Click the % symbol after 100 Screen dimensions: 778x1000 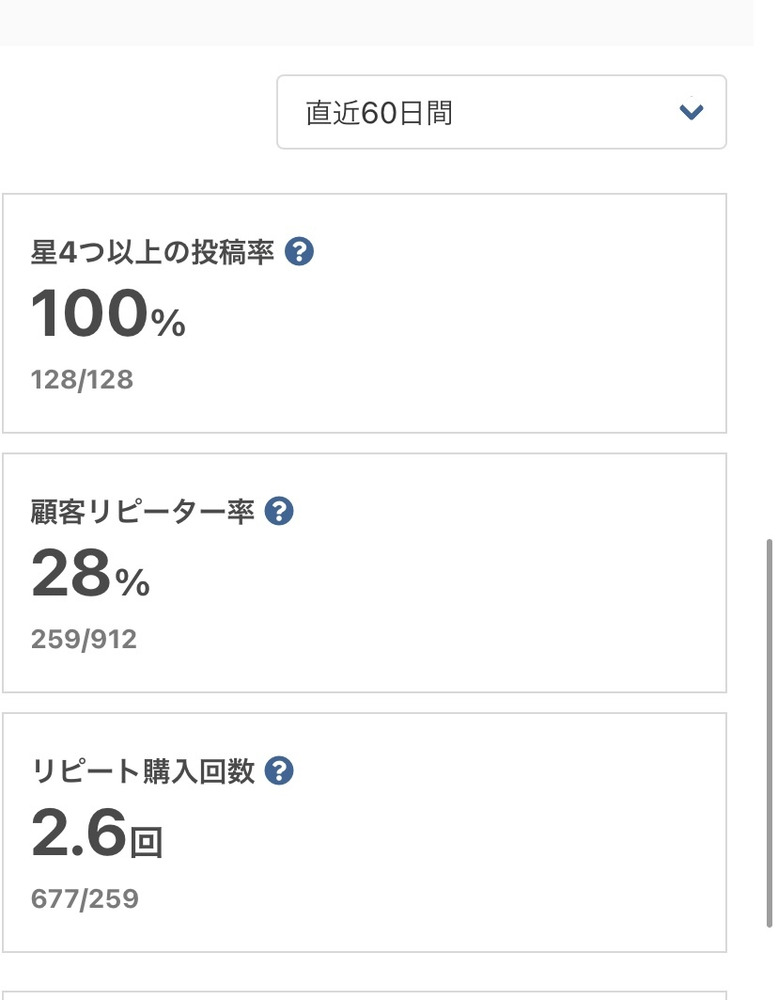(168, 322)
